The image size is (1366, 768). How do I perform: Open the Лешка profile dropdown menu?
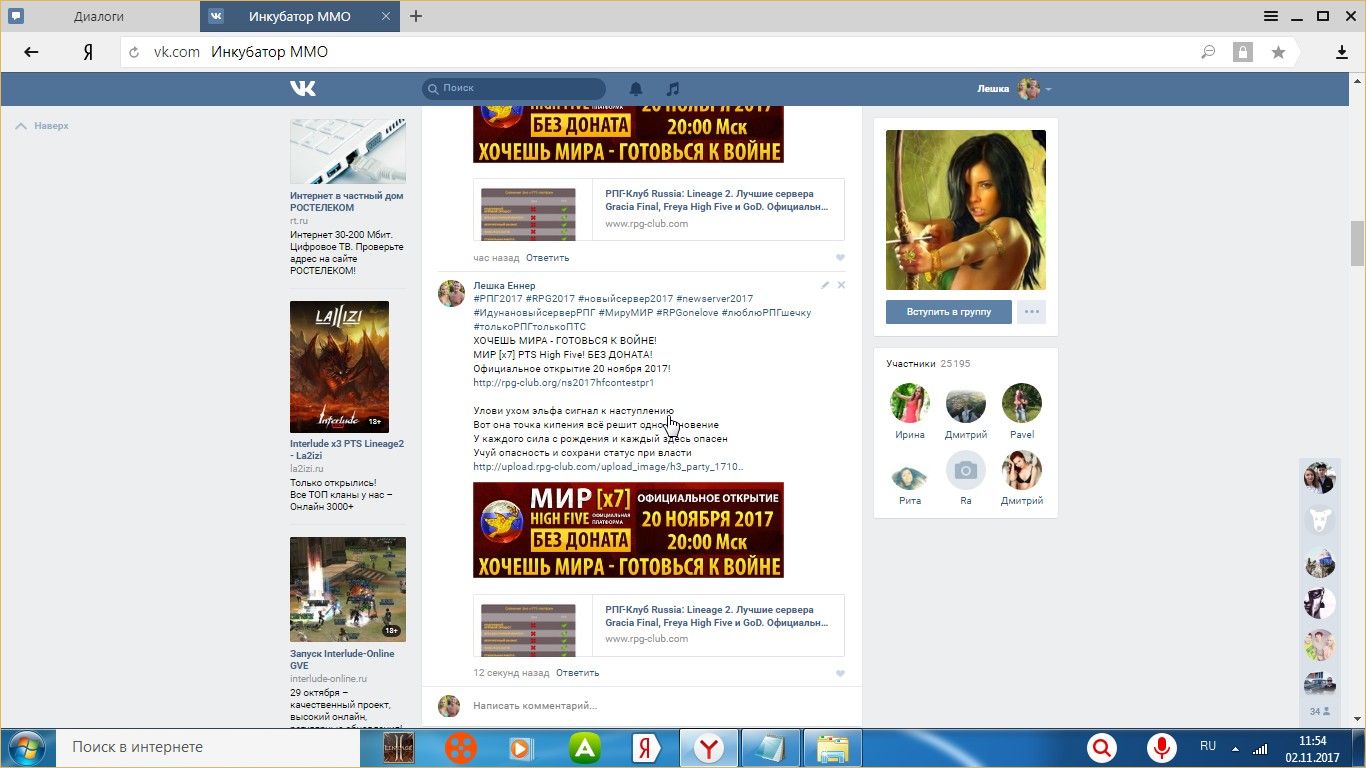pyautogui.click(x=1014, y=88)
